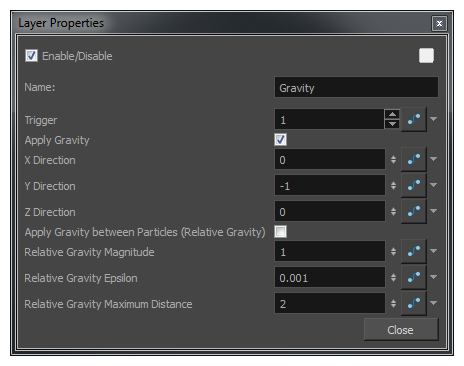
Task: Click the function curve icon for X Direction
Action: point(414,159)
